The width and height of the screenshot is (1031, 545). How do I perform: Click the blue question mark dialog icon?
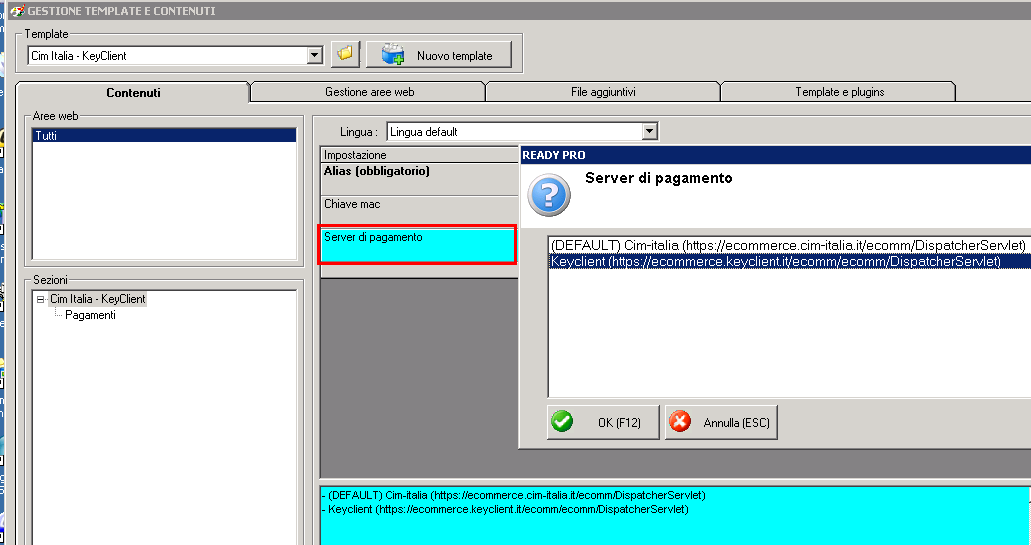(549, 195)
